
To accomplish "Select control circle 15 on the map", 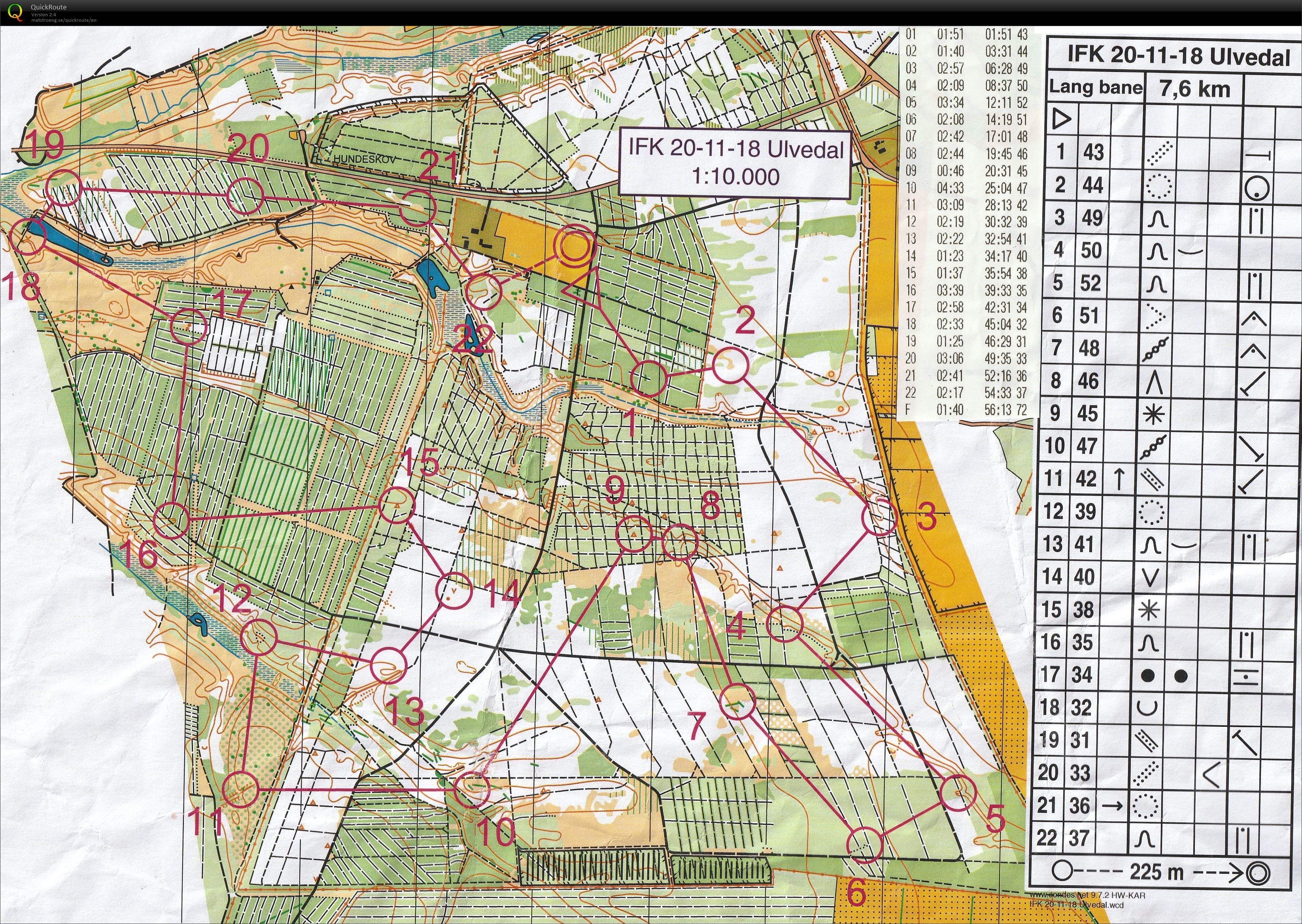I will point(397,505).
